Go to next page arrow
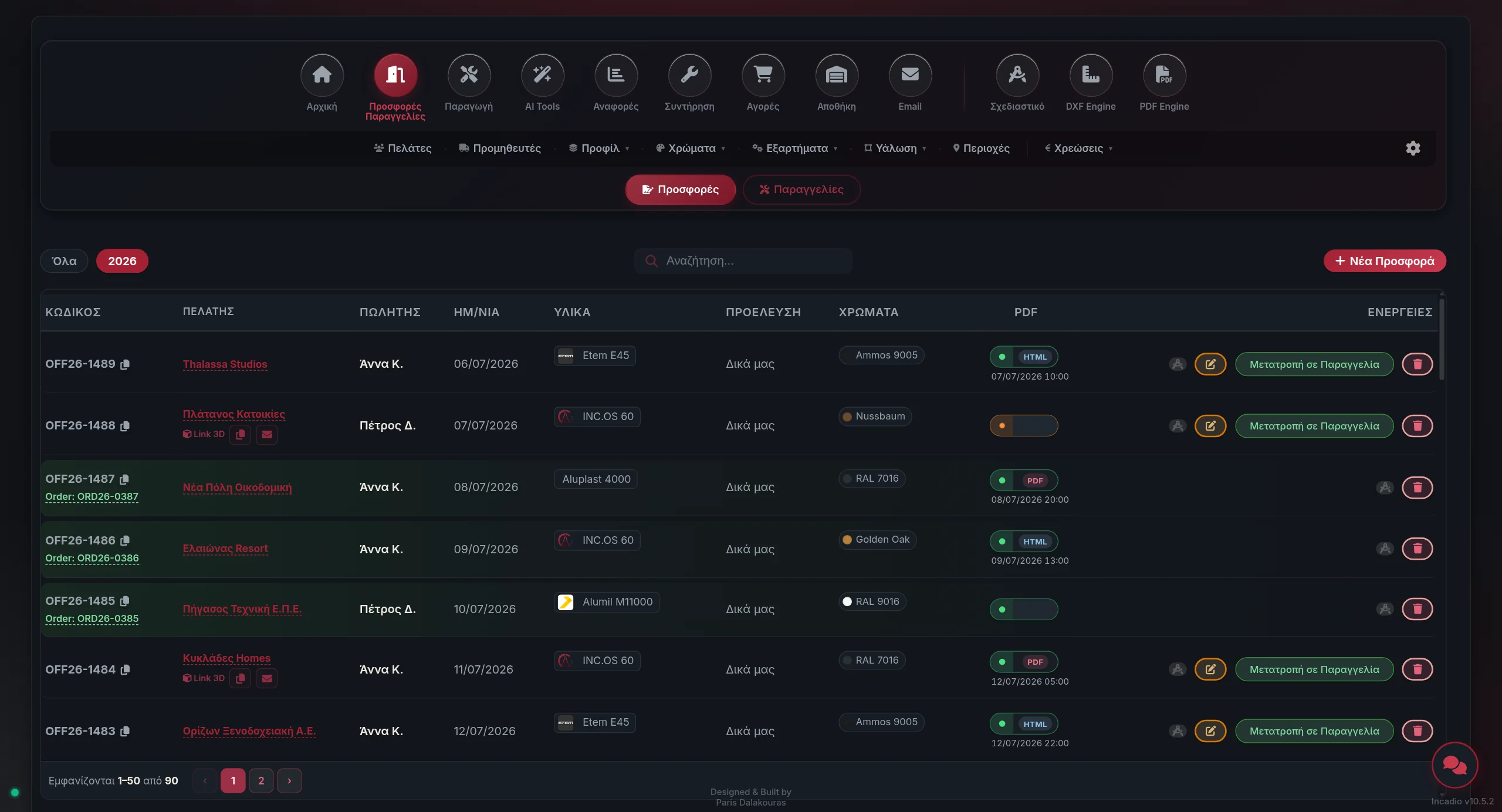The width and height of the screenshot is (1502, 812). [x=289, y=781]
